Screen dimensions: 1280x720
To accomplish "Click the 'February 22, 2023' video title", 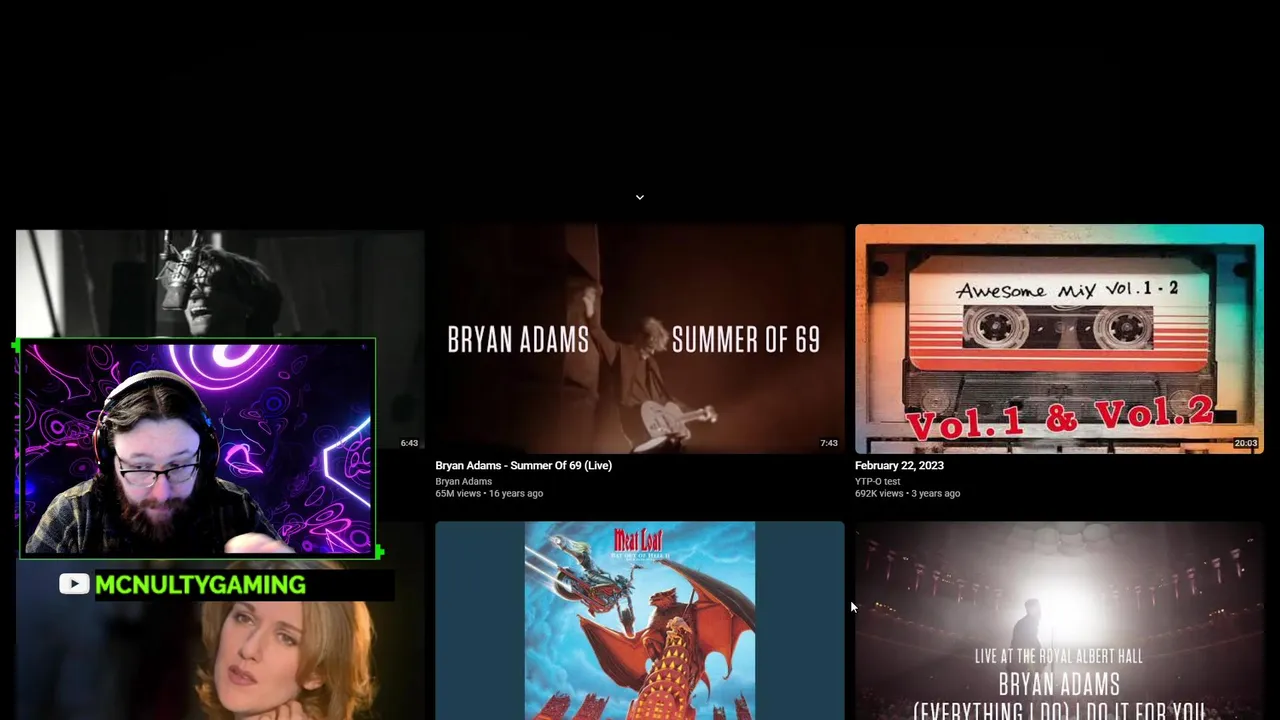I will pyautogui.click(x=899, y=465).
